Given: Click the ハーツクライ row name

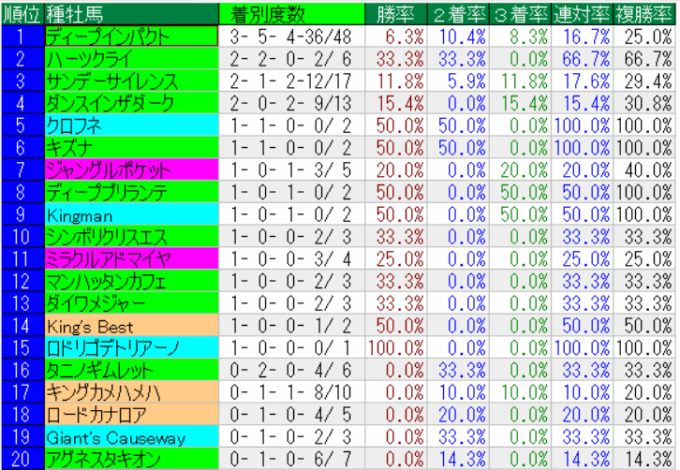Looking at the screenshot, I should click(x=130, y=57).
